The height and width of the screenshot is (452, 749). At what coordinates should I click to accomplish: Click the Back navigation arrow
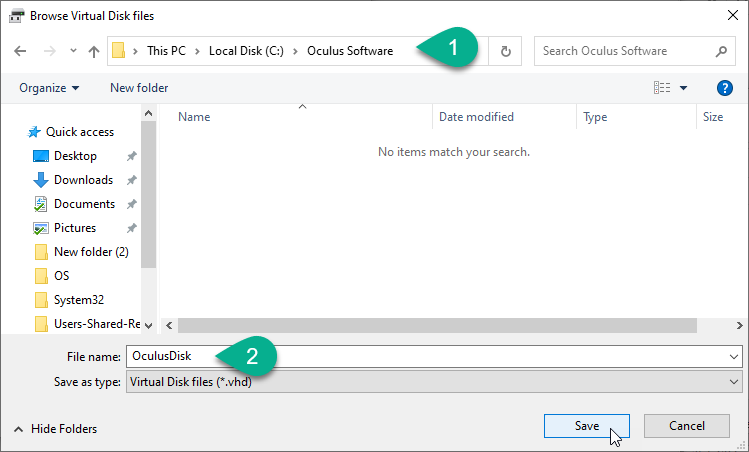coord(21,51)
